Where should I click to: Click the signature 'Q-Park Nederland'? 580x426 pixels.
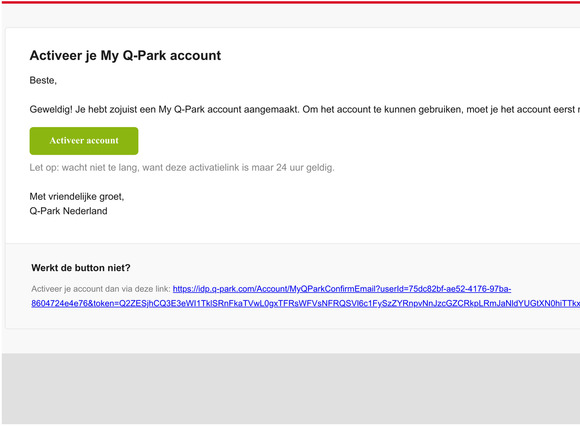tap(68, 211)
